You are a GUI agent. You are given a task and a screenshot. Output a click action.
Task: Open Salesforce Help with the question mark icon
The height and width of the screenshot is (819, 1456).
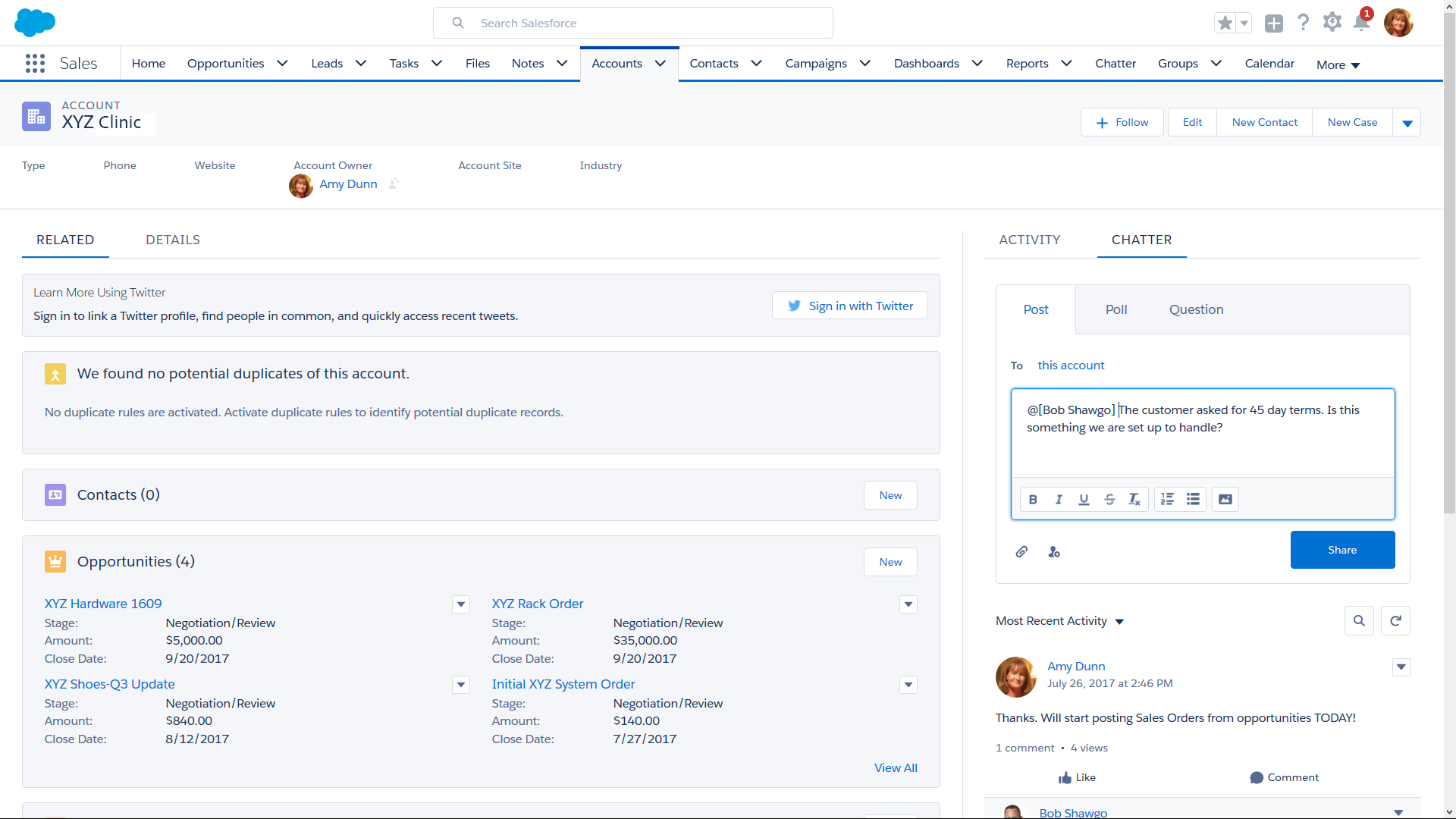pos(1303,22)
